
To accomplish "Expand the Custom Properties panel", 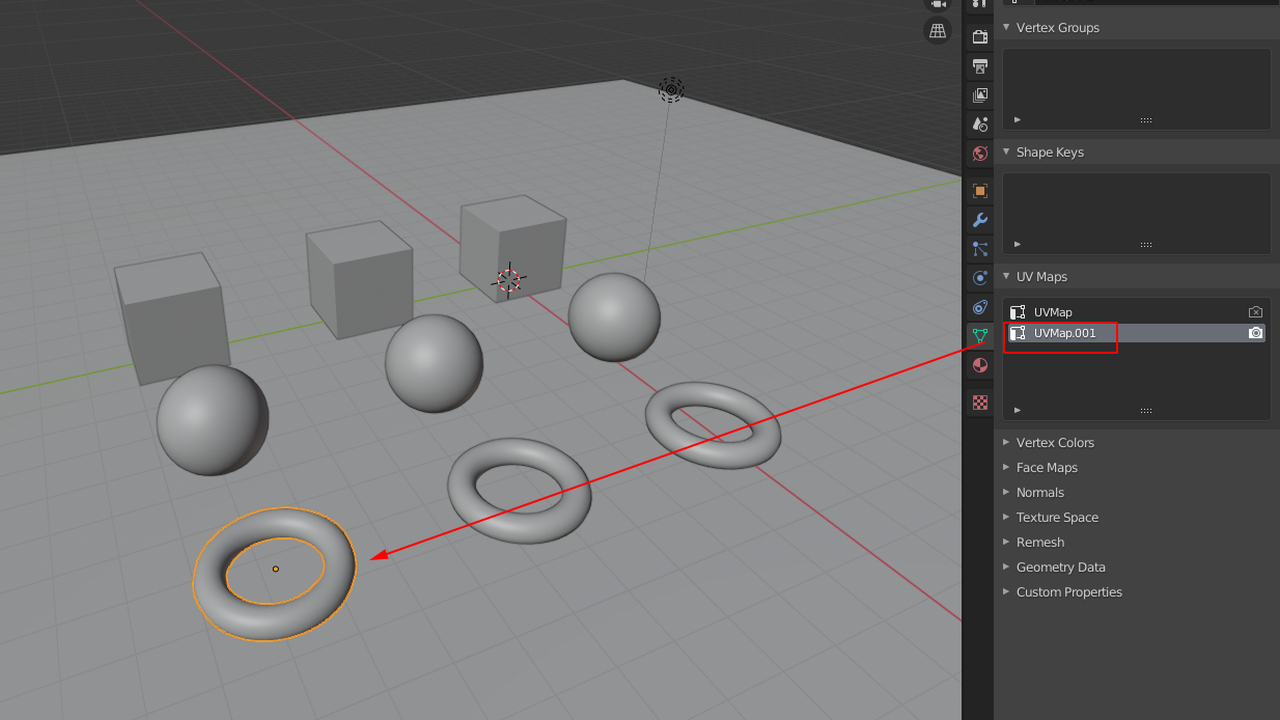I will 1069,591.
